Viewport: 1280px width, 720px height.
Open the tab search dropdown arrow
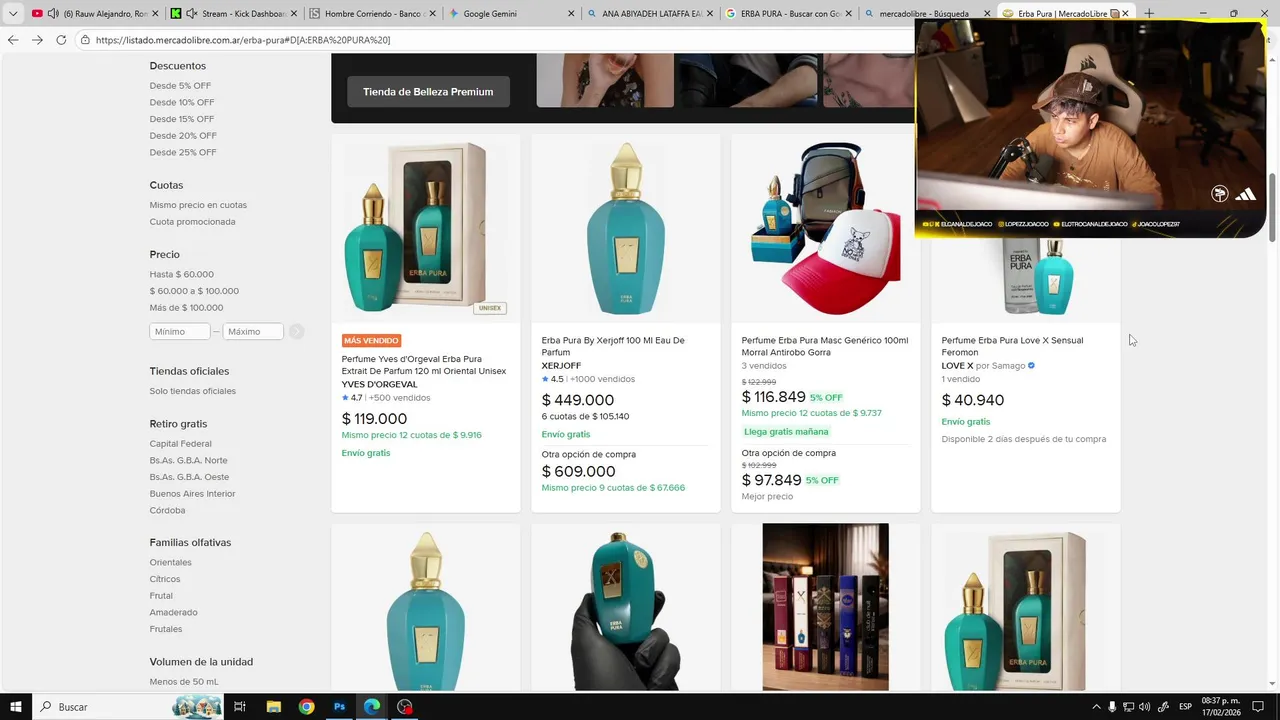12,14
